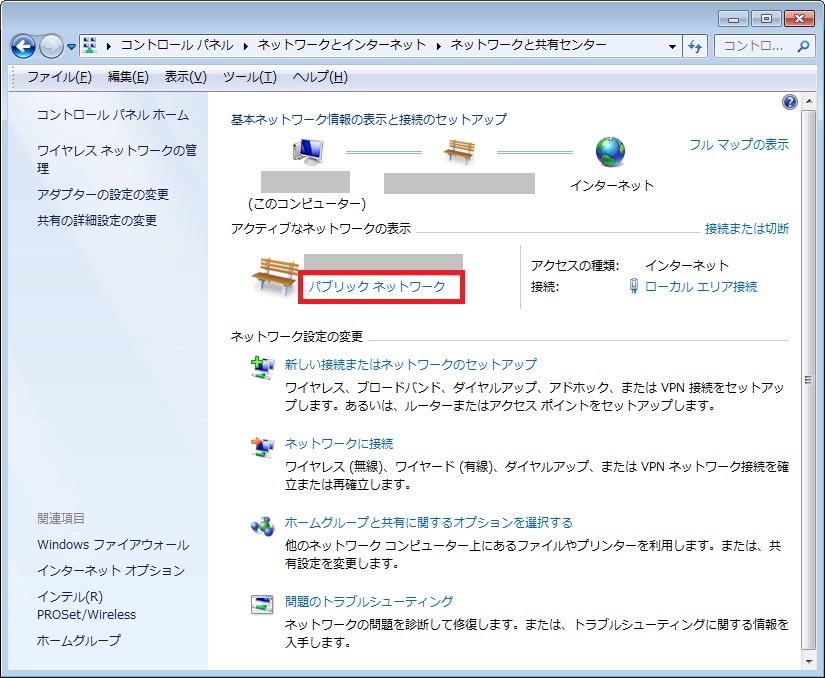The width and height of the screenshot is (825, 678).
Task: Open アダプターの設定の変更 in sidebar
Action: pyautogui.click(x=103, y=194)
